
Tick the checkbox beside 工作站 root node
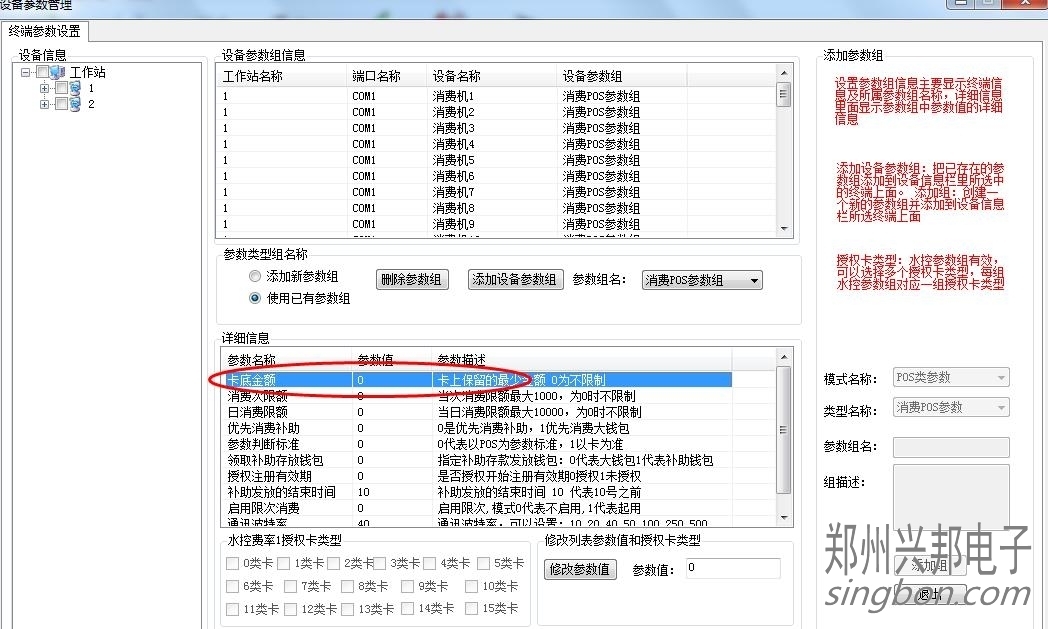coord(41,73)
